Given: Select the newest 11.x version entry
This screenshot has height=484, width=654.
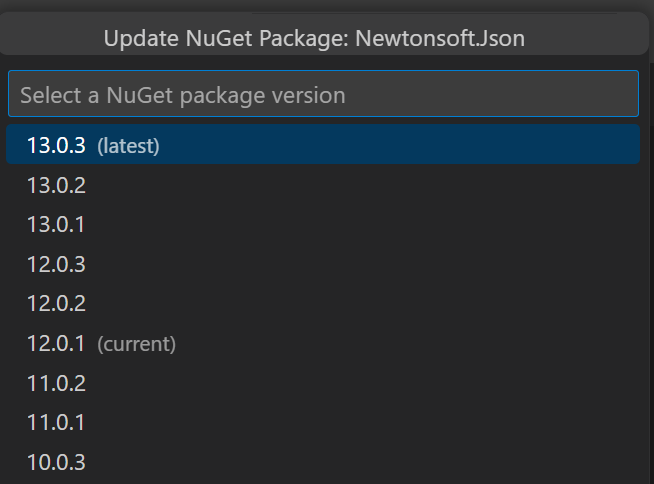Looking at the screenshot, I should tap(56, 383).
